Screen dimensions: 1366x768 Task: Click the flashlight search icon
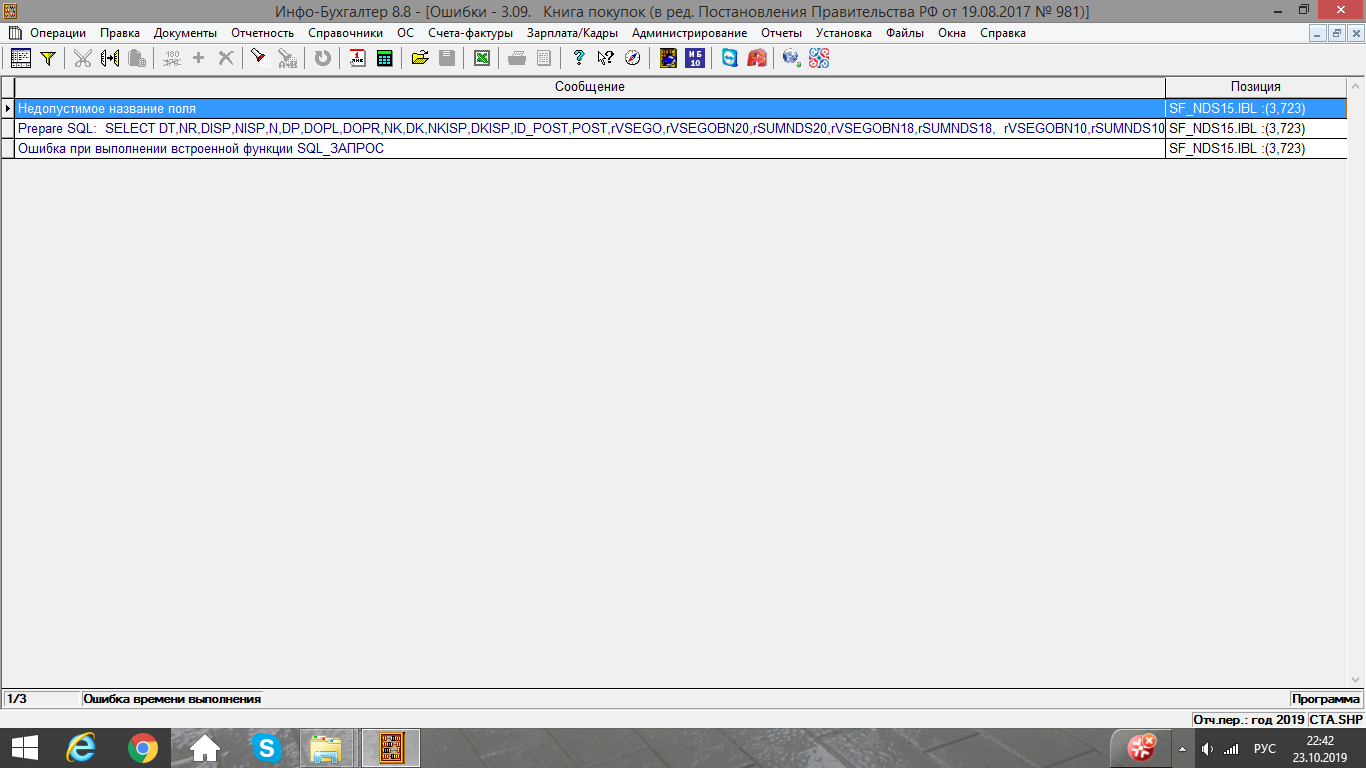point(259,58)
